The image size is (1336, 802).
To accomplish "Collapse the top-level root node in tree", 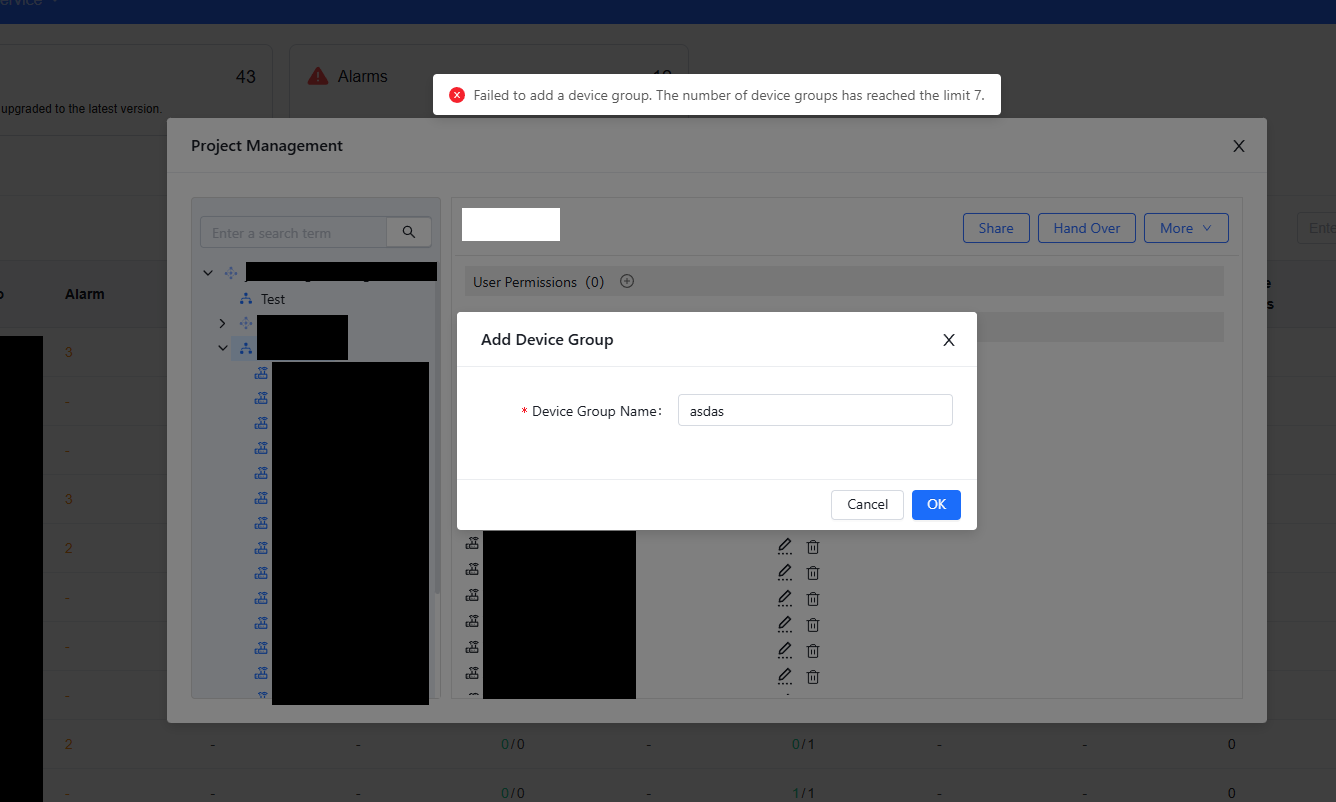I will pyautogui.click(x=208, y=272).
